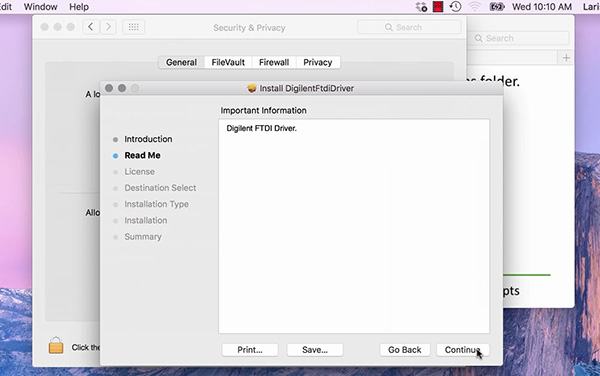Go Back to the previous installer step

404,350
